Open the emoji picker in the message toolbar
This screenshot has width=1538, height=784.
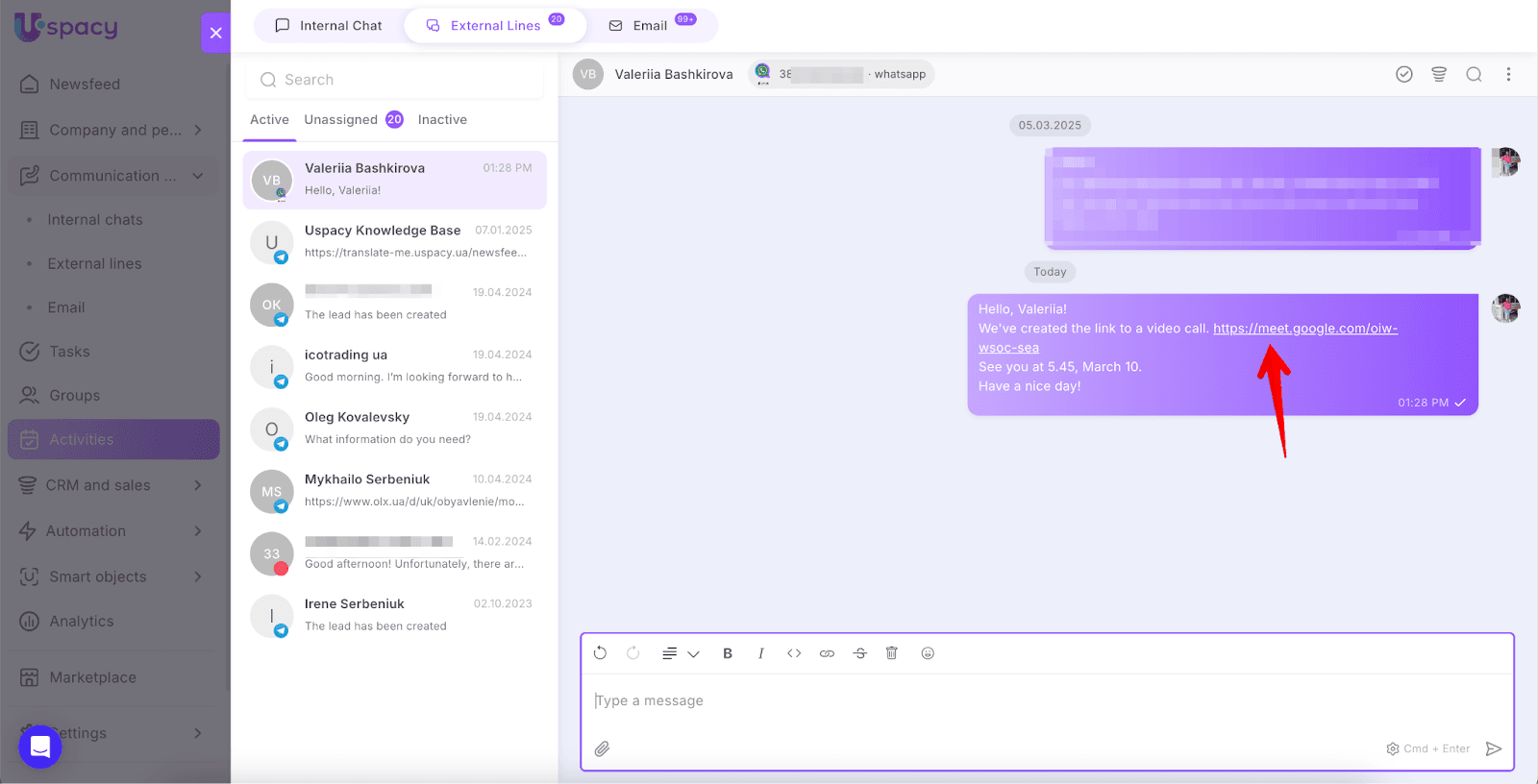[928, 653]
